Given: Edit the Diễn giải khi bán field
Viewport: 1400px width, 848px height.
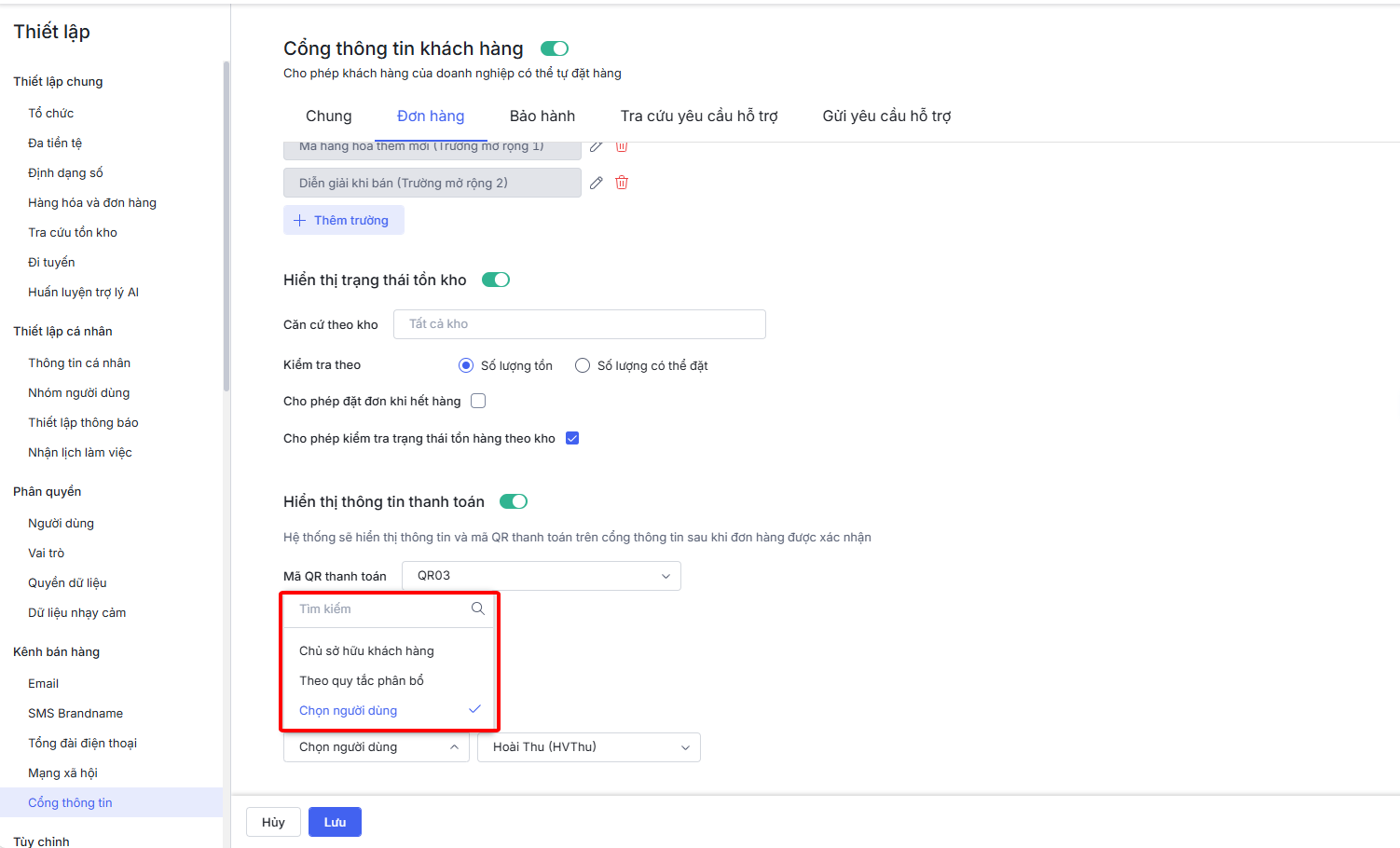Looking at the screenshot, I should (x=597, y=183).
